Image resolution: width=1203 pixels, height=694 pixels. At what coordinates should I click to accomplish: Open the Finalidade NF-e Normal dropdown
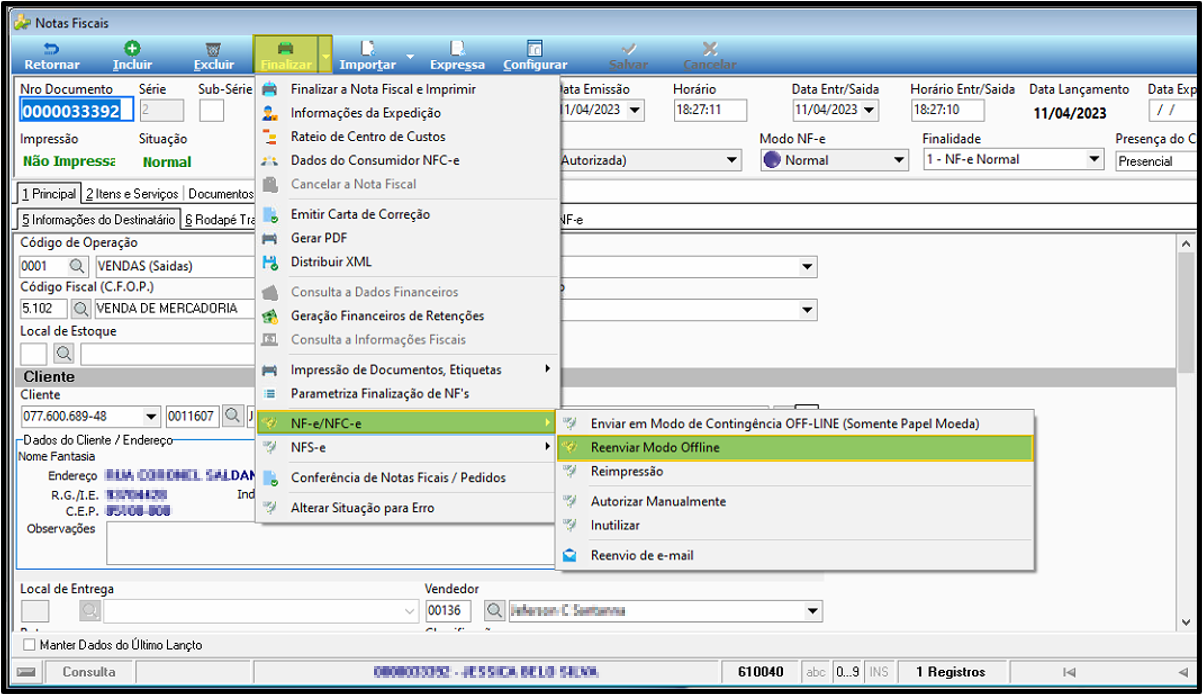(1094, 160)
